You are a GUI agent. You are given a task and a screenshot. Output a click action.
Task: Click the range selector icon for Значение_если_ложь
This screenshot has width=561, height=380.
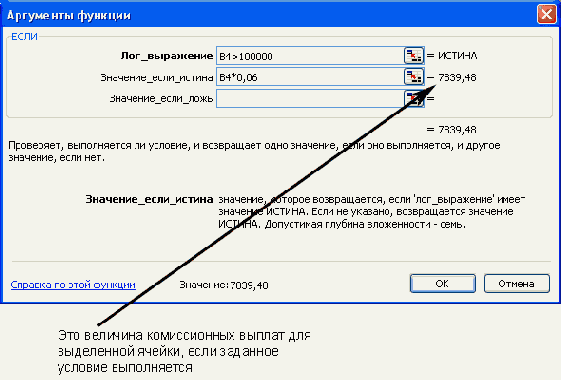414,98
